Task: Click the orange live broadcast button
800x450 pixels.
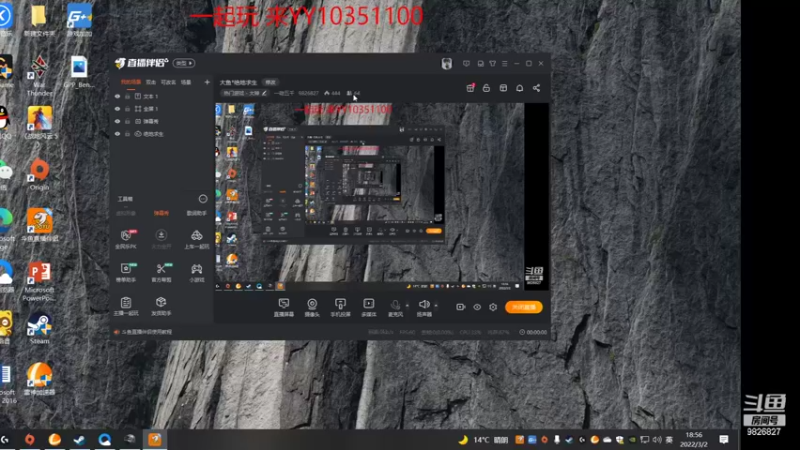Action: [x=523, y=307]
